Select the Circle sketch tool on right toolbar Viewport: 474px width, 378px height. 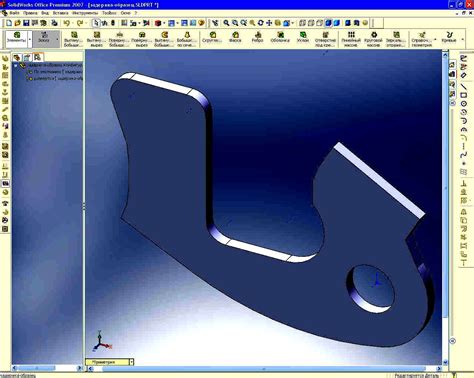464,104
